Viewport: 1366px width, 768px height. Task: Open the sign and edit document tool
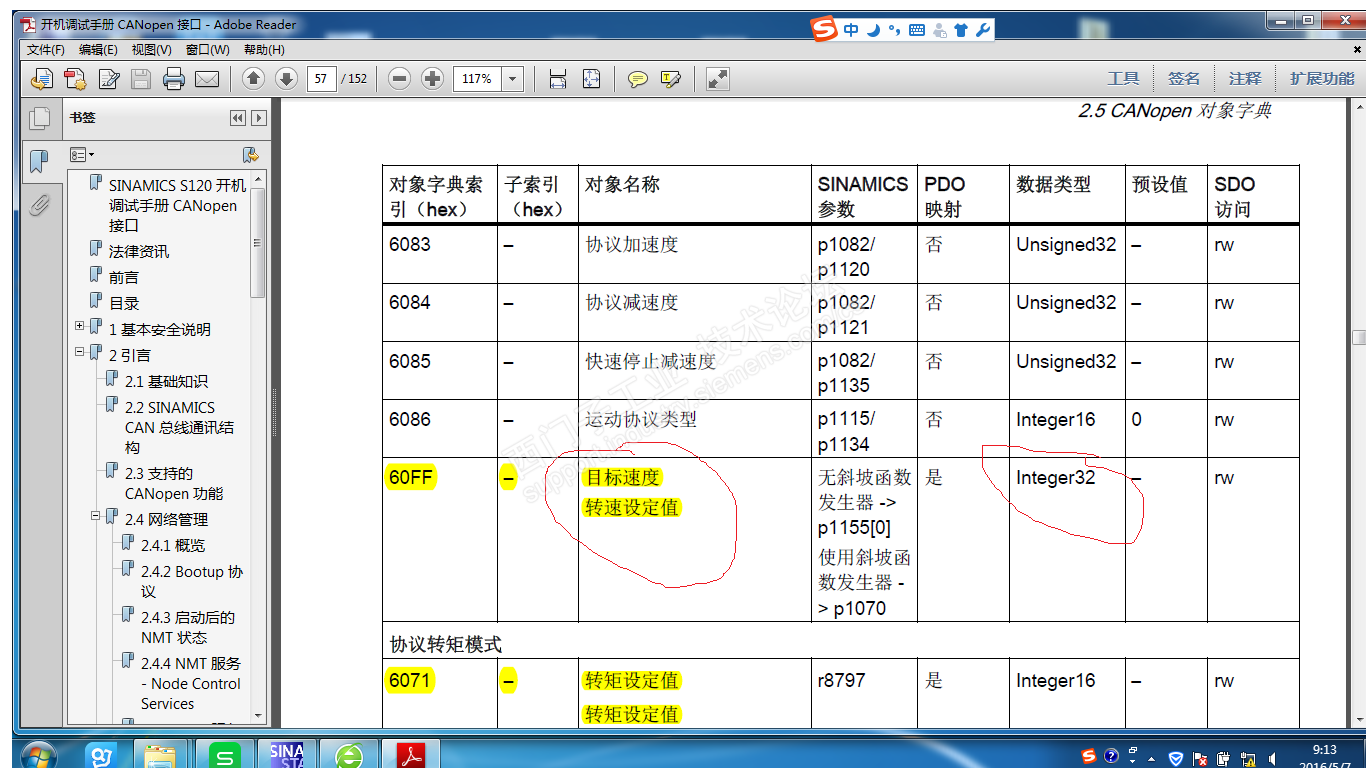click(108, 78)
